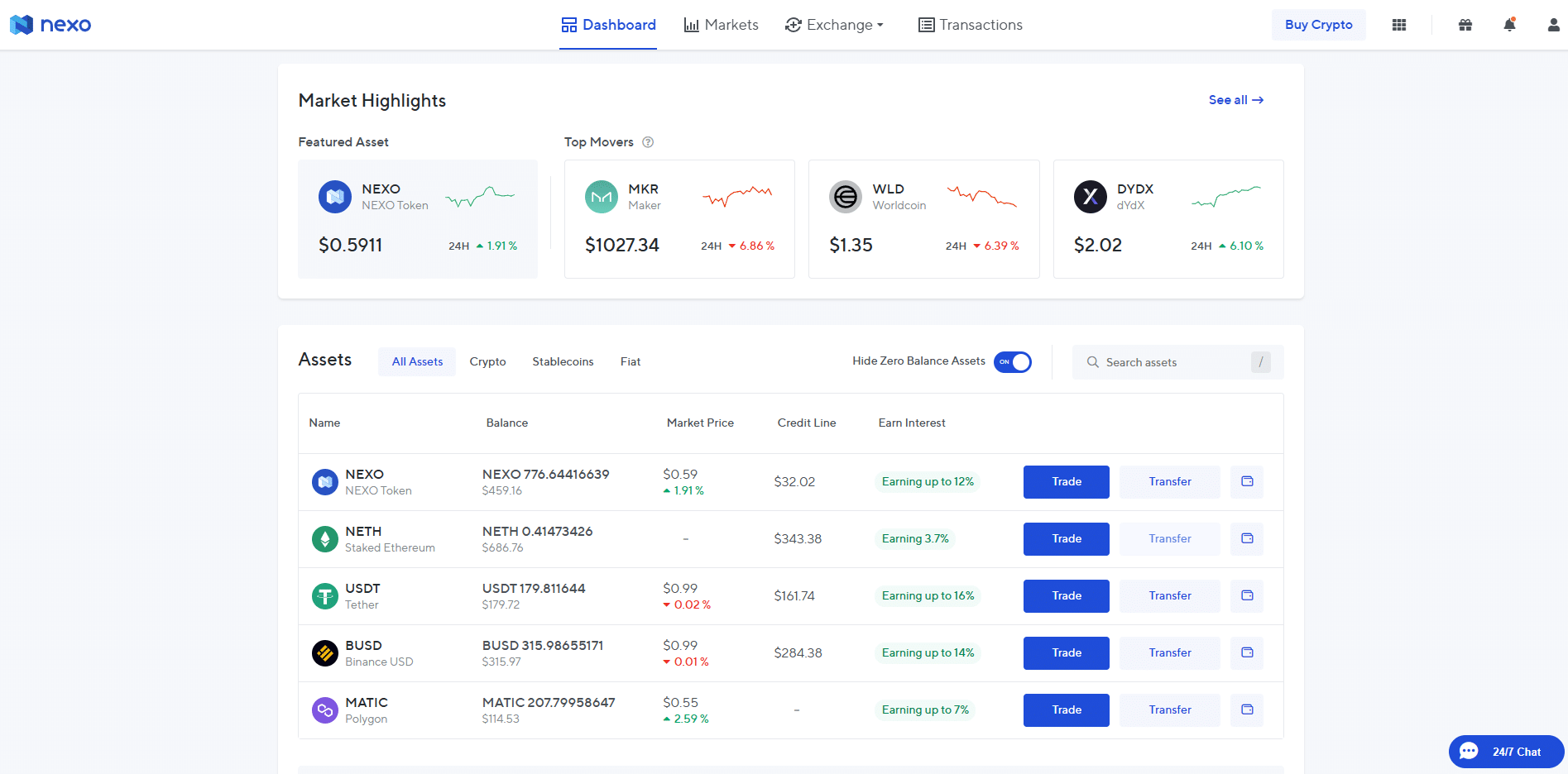Click Earning 3.7% badge
The height and width of the screenshot is (774, 1568).
coord(915,539)
